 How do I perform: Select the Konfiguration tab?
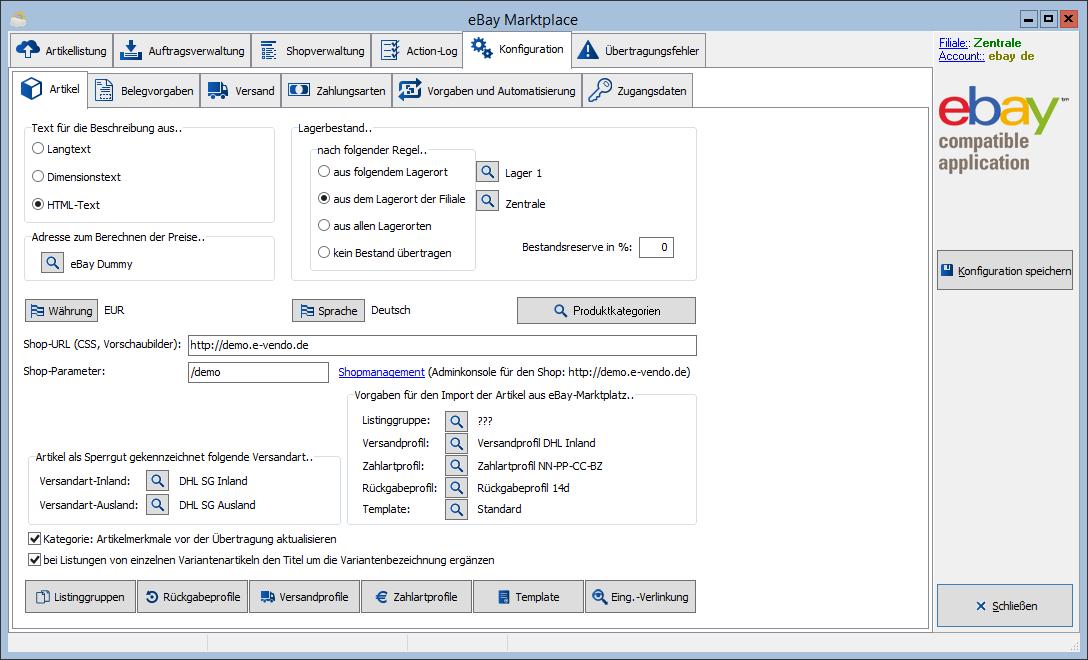tap(517, 49)
